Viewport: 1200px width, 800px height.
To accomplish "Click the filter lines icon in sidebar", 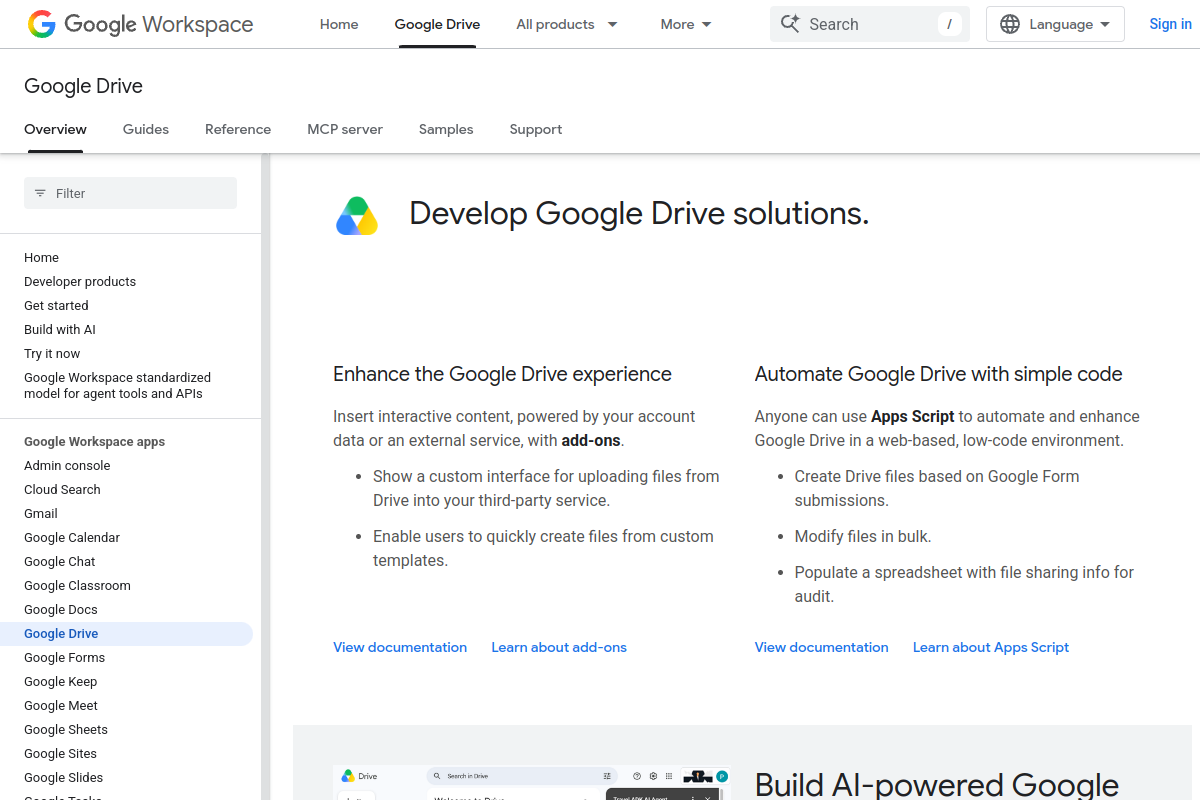I will click(x=40, y=193).
